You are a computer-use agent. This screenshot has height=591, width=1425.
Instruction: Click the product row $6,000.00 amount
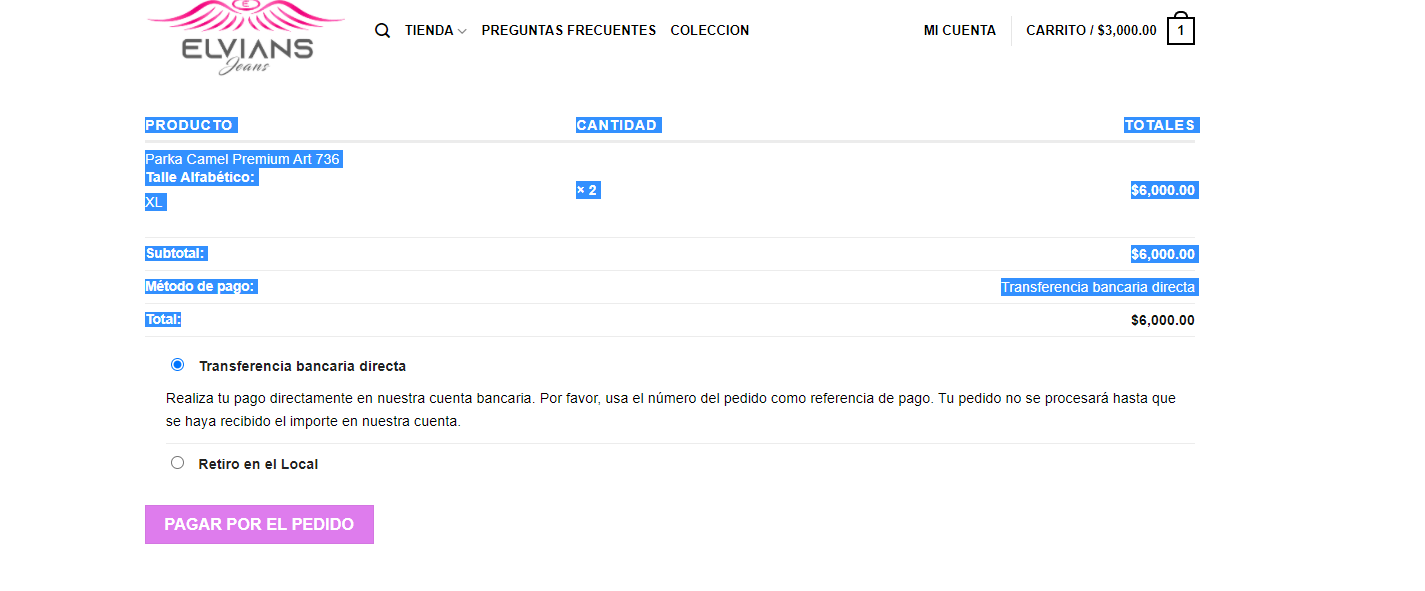(x=1164, y=190)
